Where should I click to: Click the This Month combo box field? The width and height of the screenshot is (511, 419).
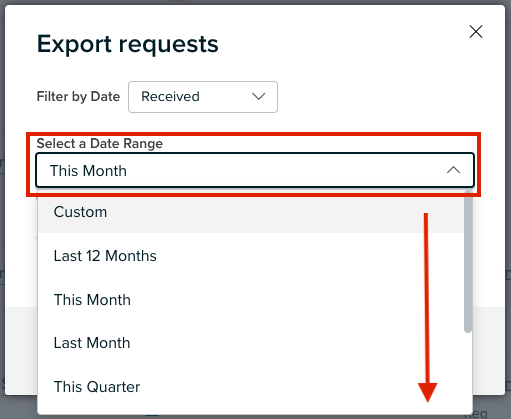pyautogui.click(x=255, y=170)
